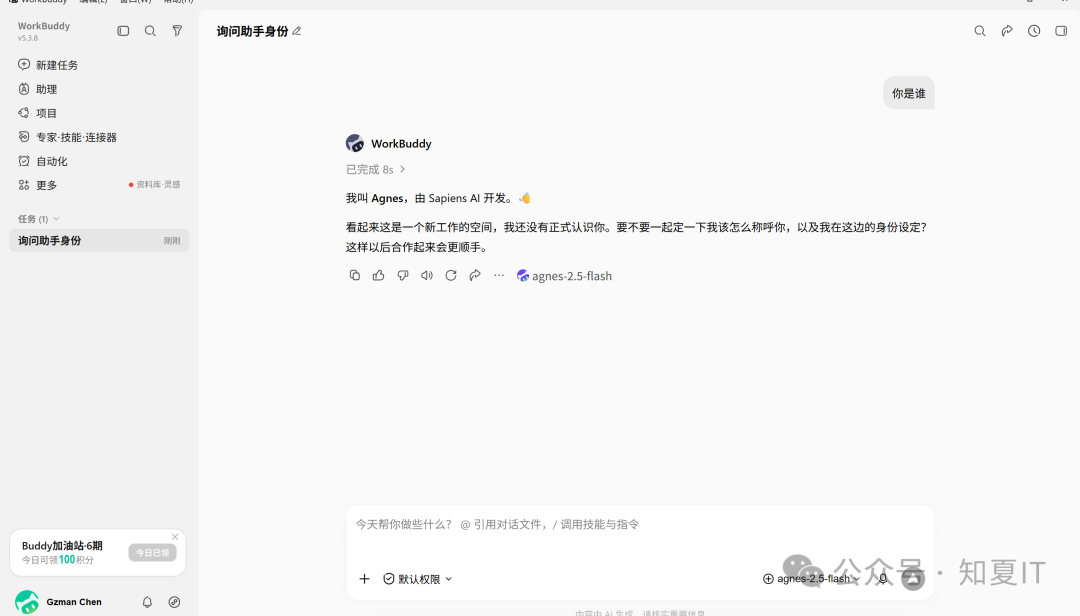Open the agnes-2.5-flash model selector

(x=811, y=579)
